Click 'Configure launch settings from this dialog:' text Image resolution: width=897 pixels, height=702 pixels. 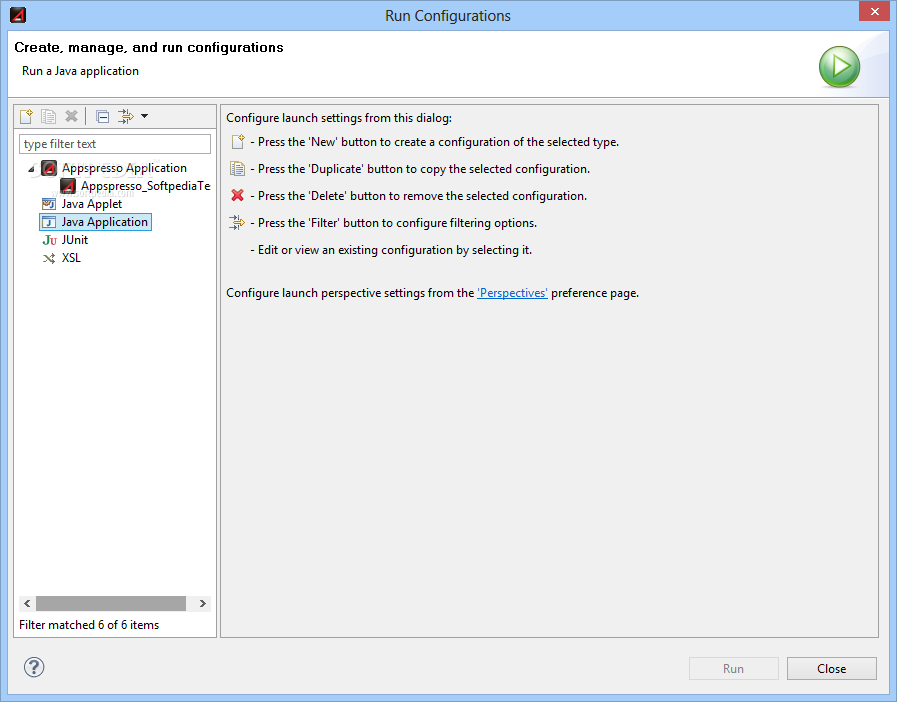click(x=339, y=118)
